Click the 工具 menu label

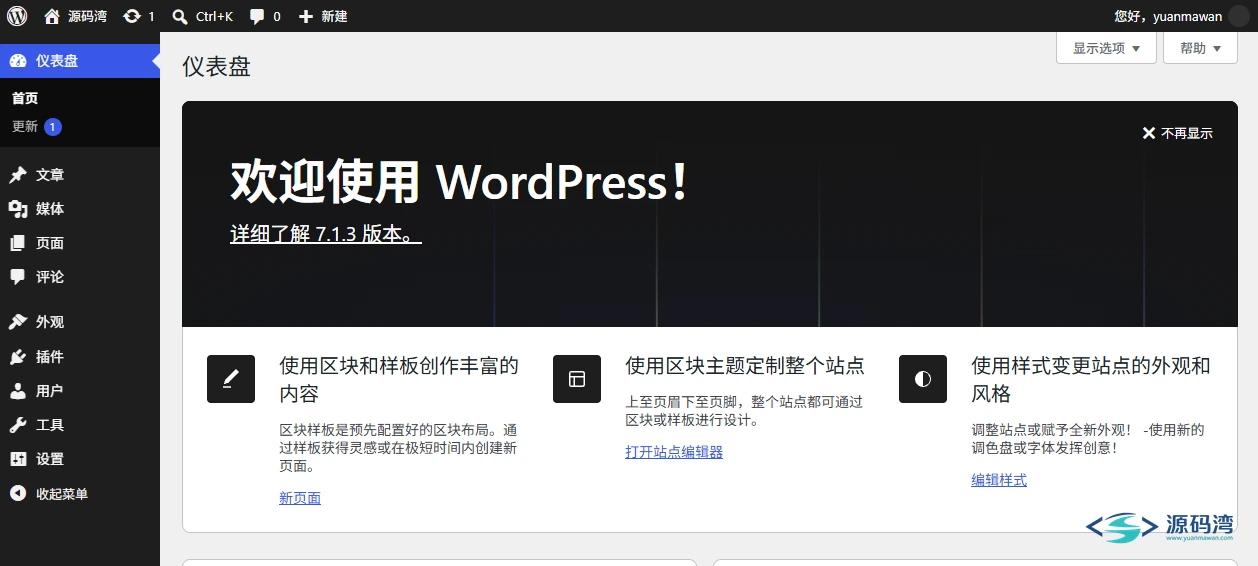click(x=50, y=425)
